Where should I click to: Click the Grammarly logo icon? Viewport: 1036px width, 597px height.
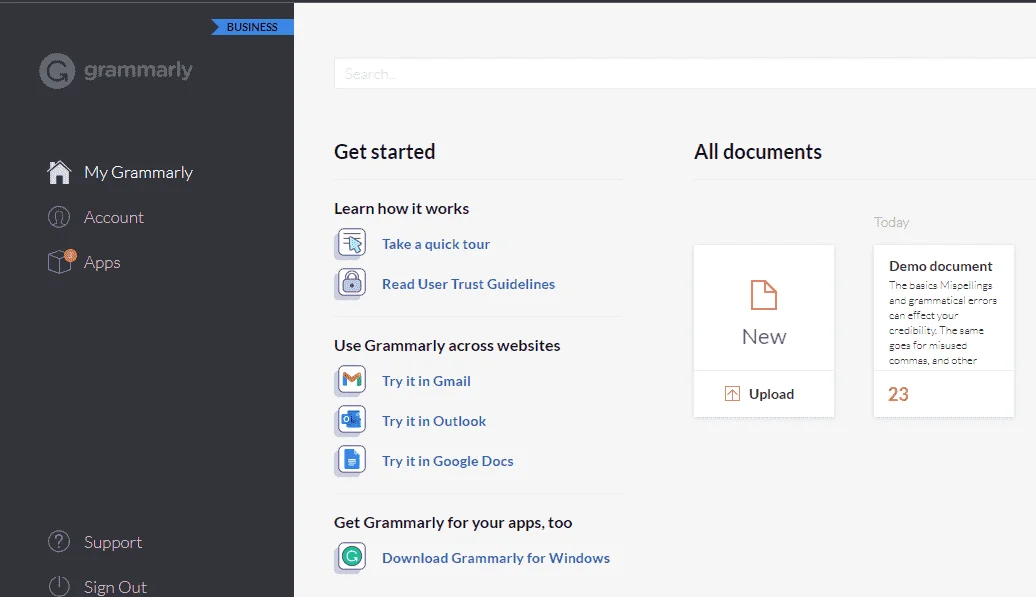point(57,71)
